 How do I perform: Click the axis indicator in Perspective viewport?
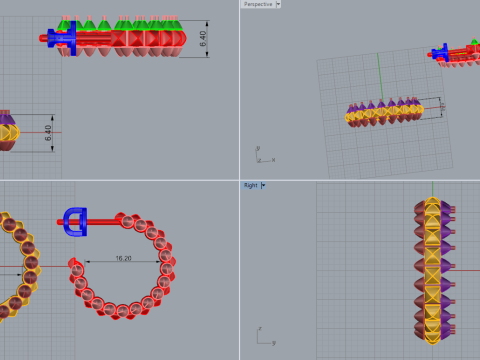(266, 155)
